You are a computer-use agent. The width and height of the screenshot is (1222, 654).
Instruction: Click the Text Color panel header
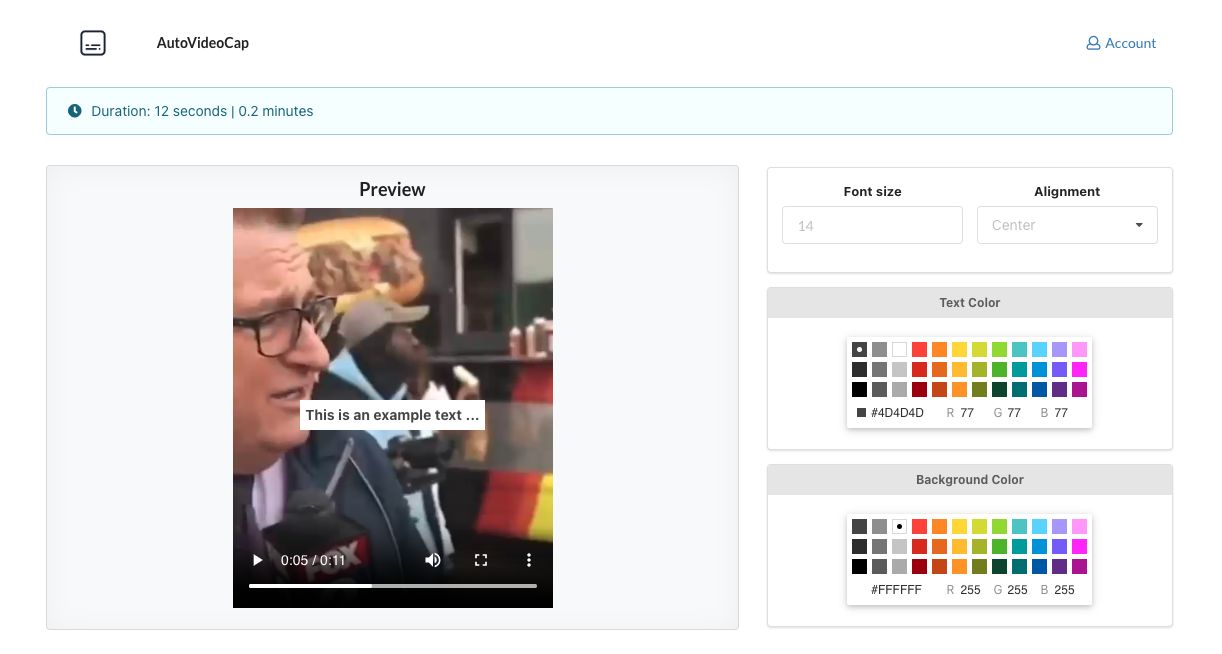pos(970,303)
